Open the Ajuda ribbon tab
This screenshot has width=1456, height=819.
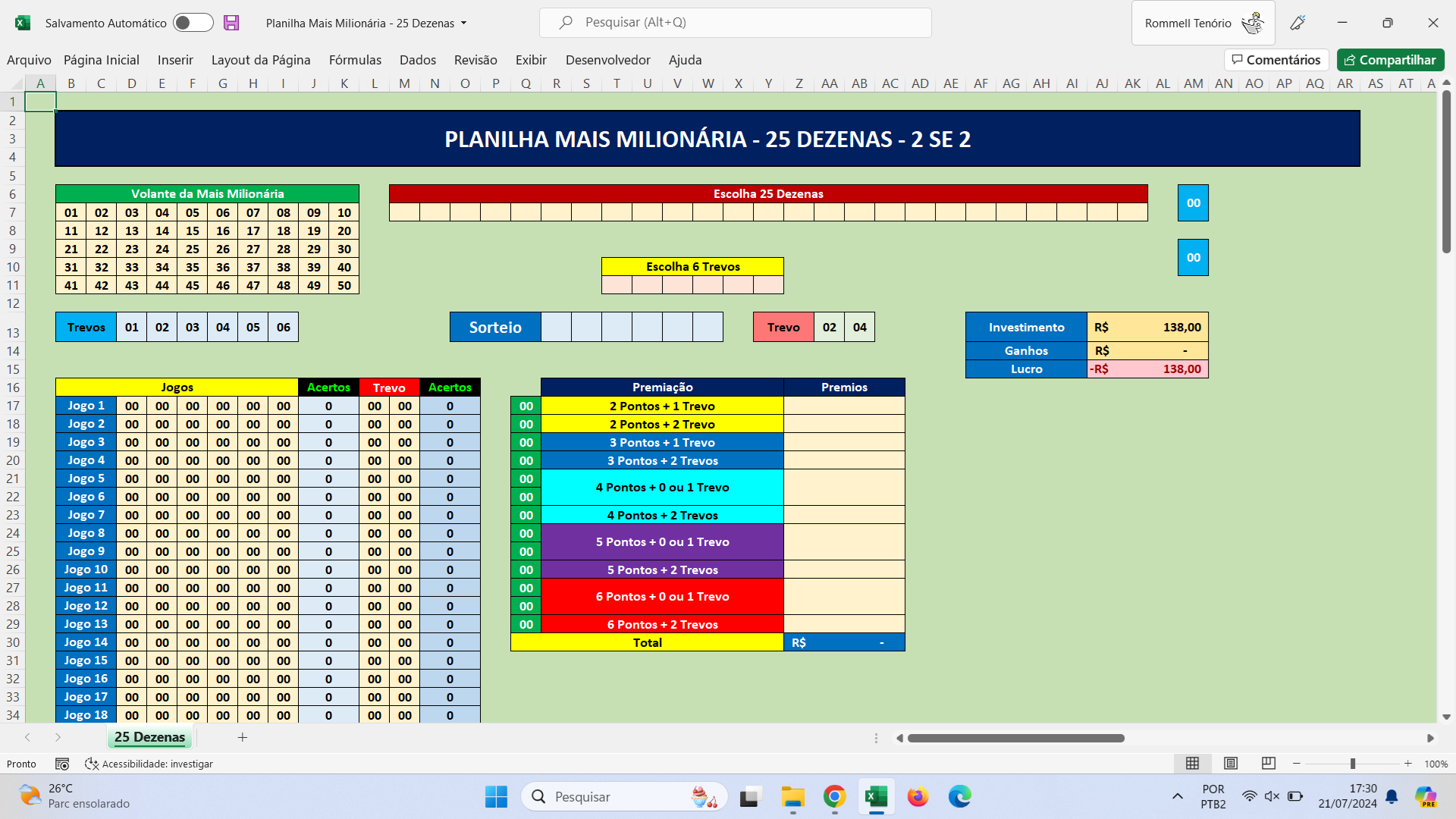click(686, 60)
